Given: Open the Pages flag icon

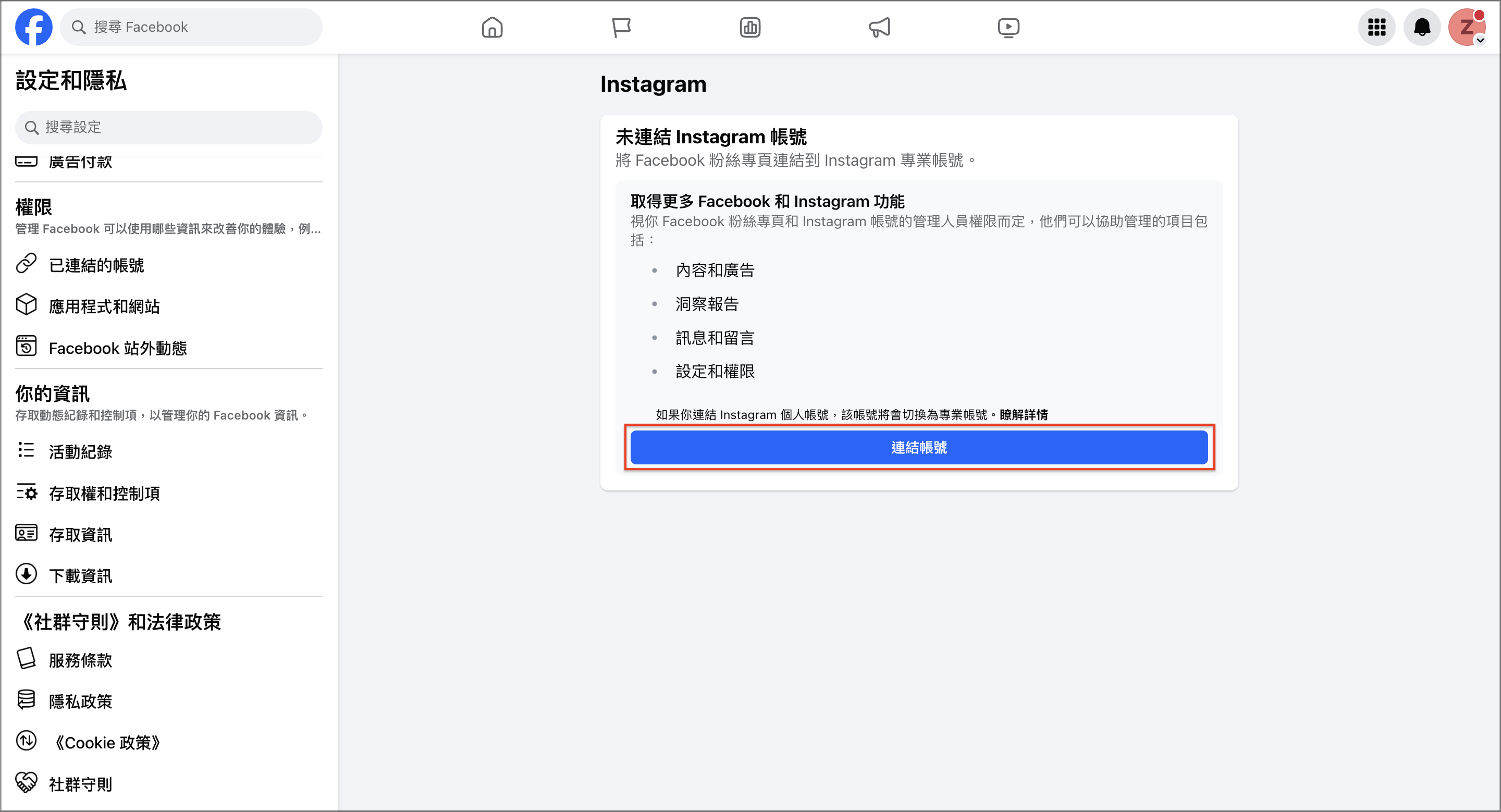Looking at the screenshot, I should pos(621,27).
